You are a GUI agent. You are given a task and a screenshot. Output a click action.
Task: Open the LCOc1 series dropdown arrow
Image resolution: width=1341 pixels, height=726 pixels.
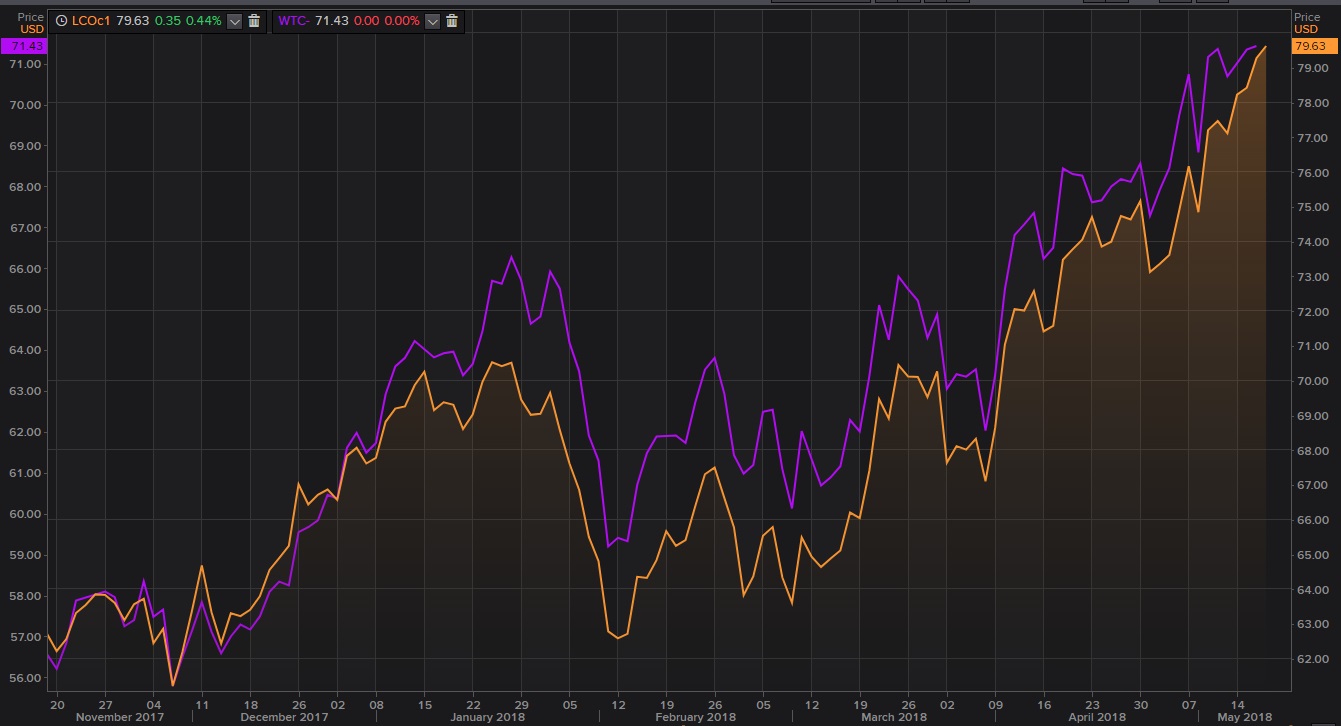tap(234, 21)
